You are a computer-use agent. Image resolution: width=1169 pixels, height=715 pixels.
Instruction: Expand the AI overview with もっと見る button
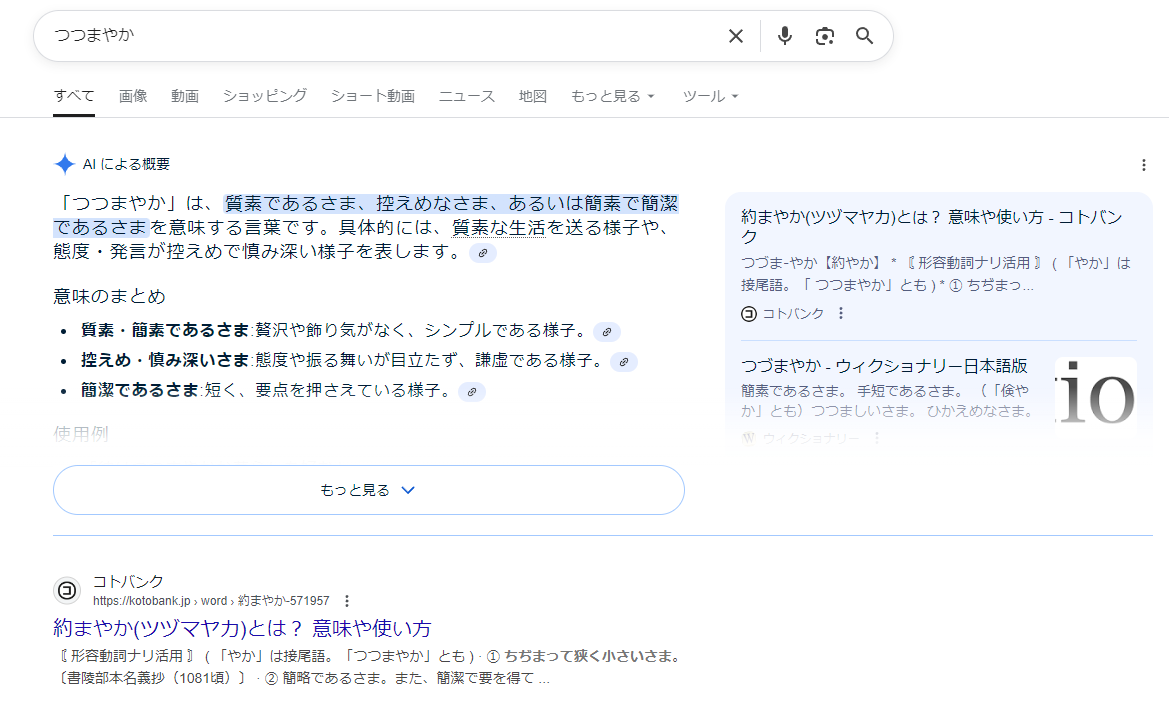(x=368, y=490)
